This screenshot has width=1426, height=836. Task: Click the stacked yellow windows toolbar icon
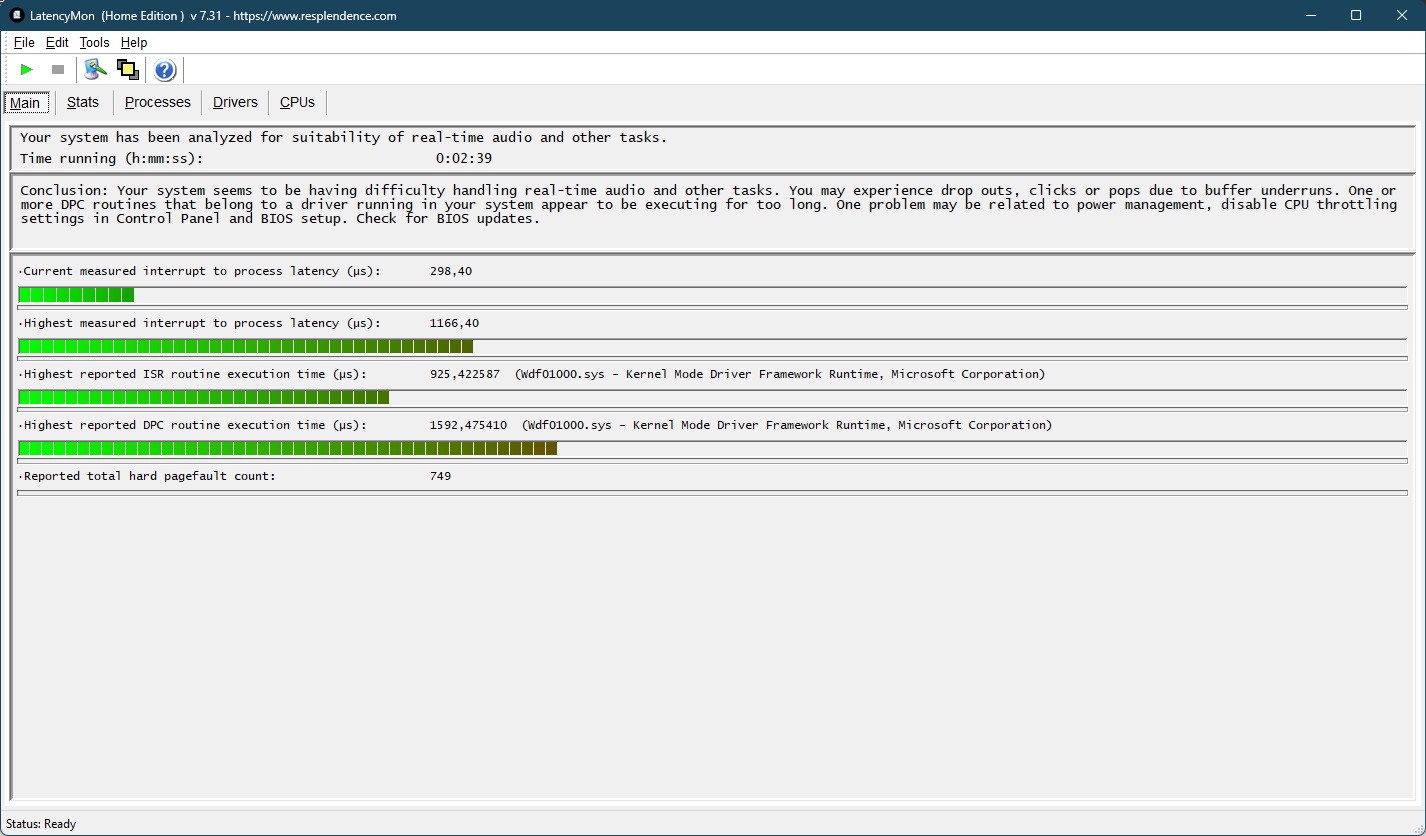tap(127, 70)
